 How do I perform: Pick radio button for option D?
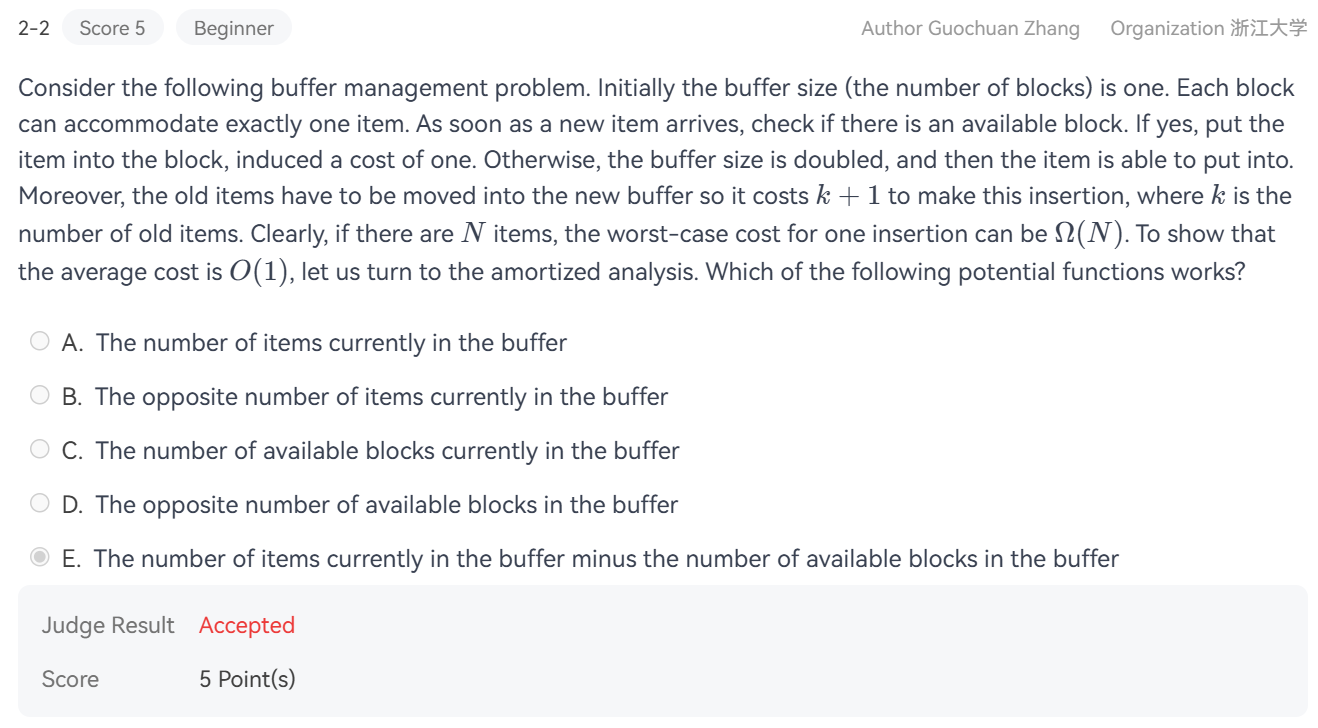(40, 504)
